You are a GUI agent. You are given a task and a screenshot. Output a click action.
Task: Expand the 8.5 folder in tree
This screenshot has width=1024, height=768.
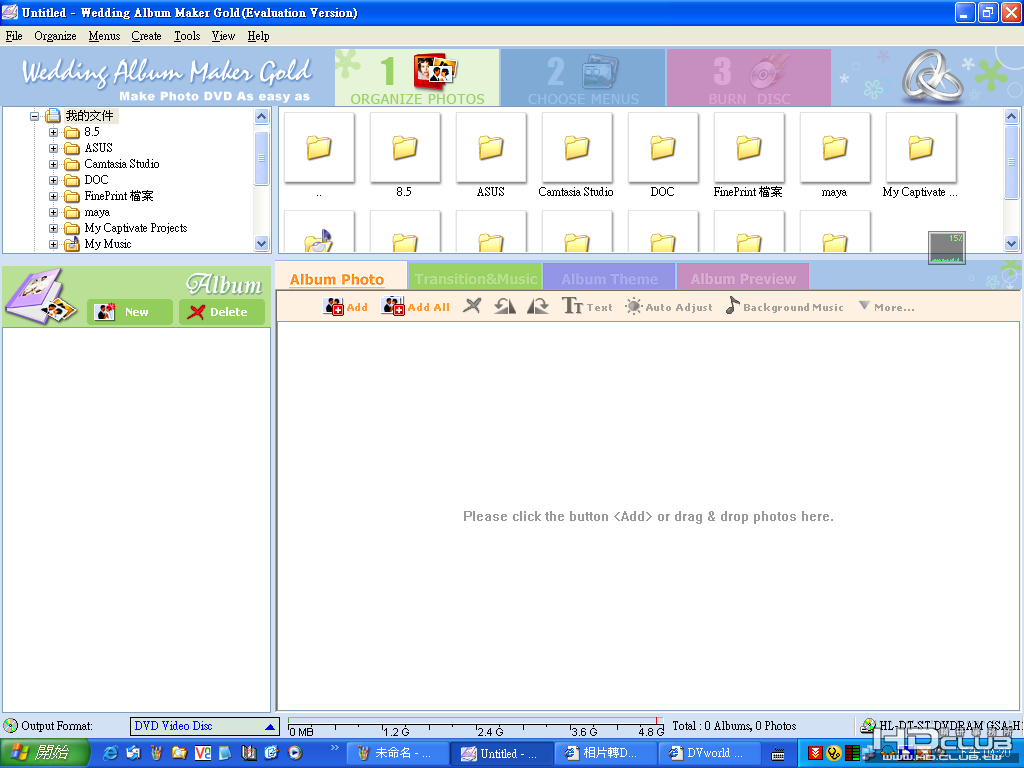pyautogui.click(x=54, y=132)
